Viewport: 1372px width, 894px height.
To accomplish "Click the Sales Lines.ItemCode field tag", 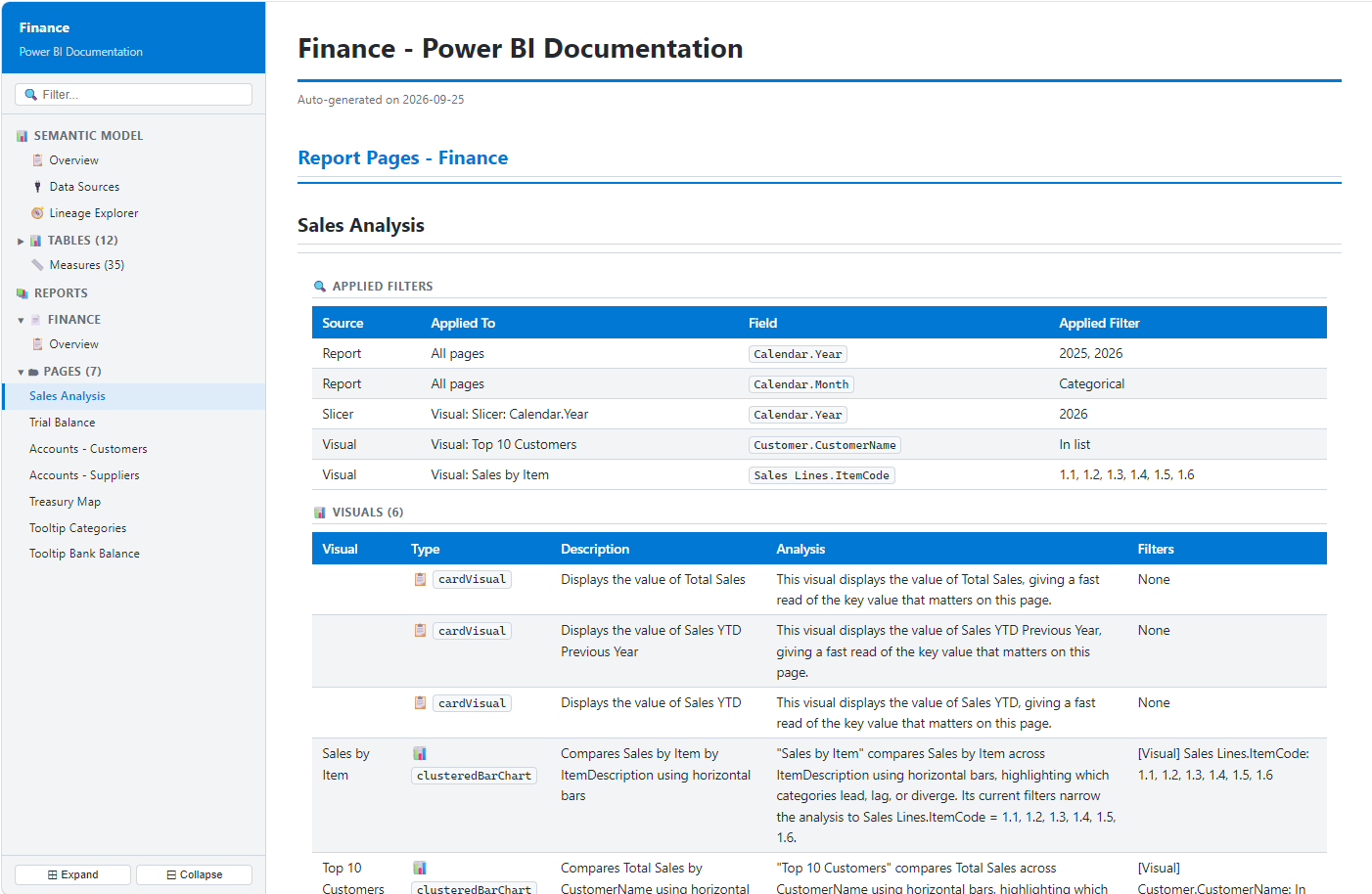I will click(x=821, y=475).
